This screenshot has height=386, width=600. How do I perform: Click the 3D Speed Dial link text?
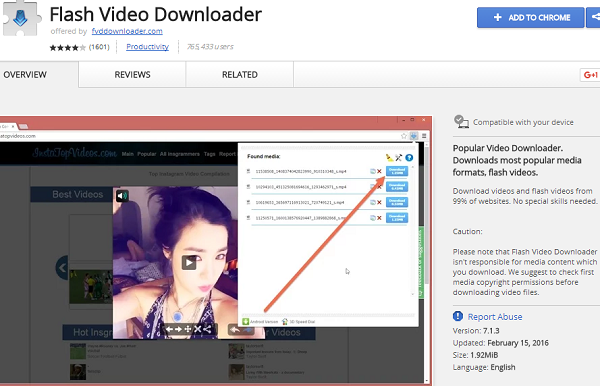tap(302, 322)
